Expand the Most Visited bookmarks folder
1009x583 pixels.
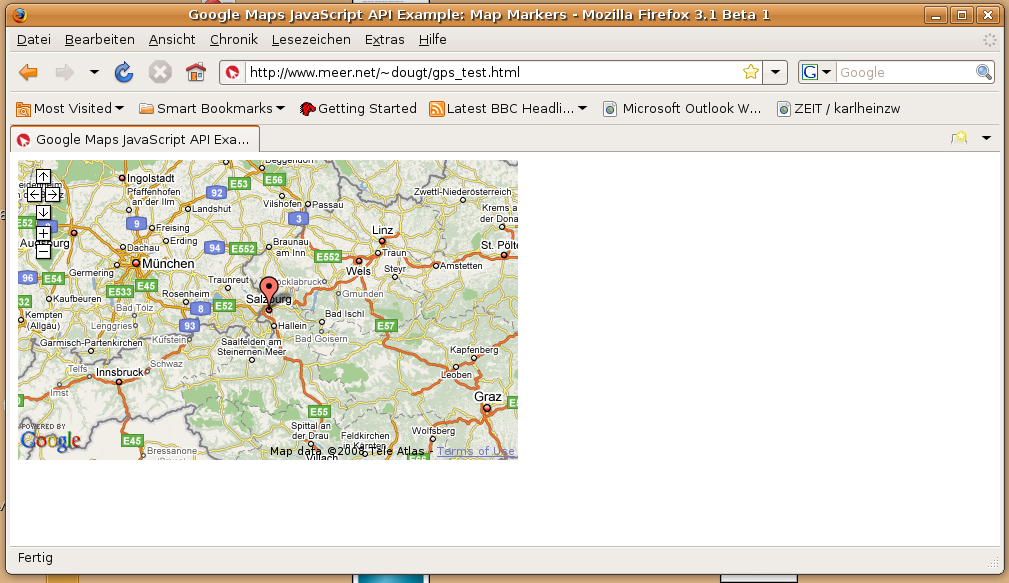pos(69,109)
